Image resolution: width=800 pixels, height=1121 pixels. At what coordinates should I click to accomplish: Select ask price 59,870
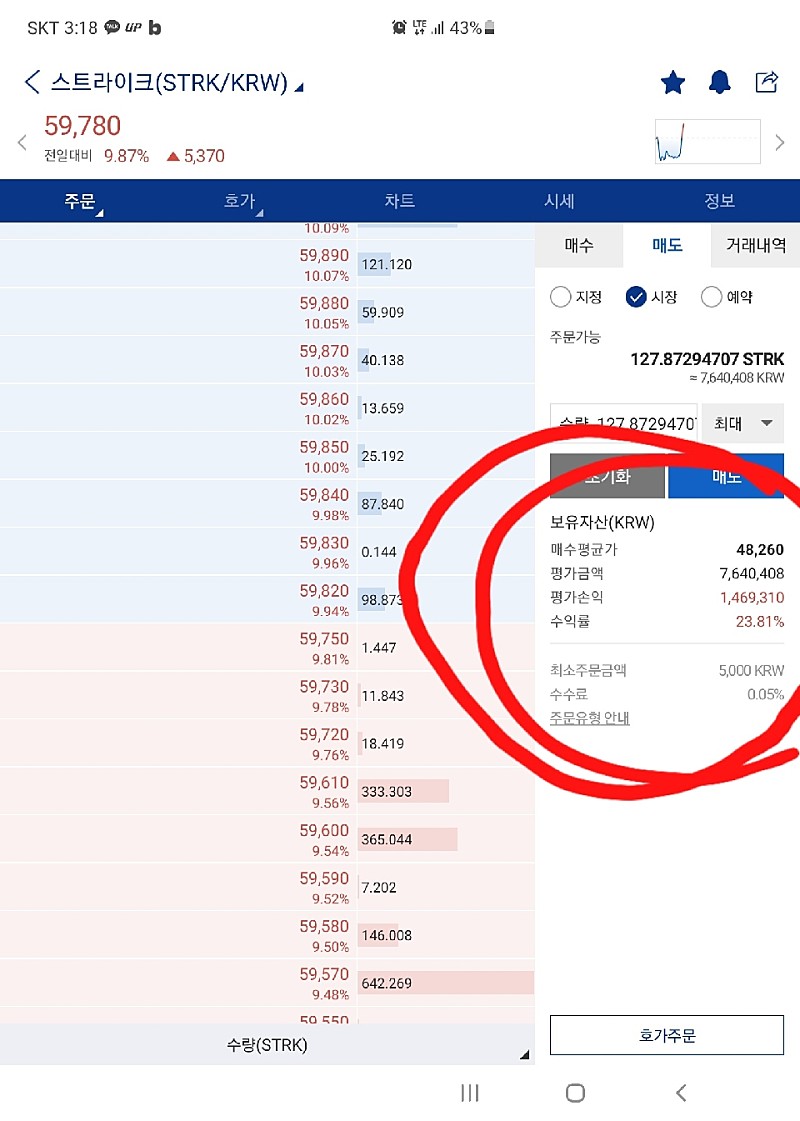click(324, 351)
